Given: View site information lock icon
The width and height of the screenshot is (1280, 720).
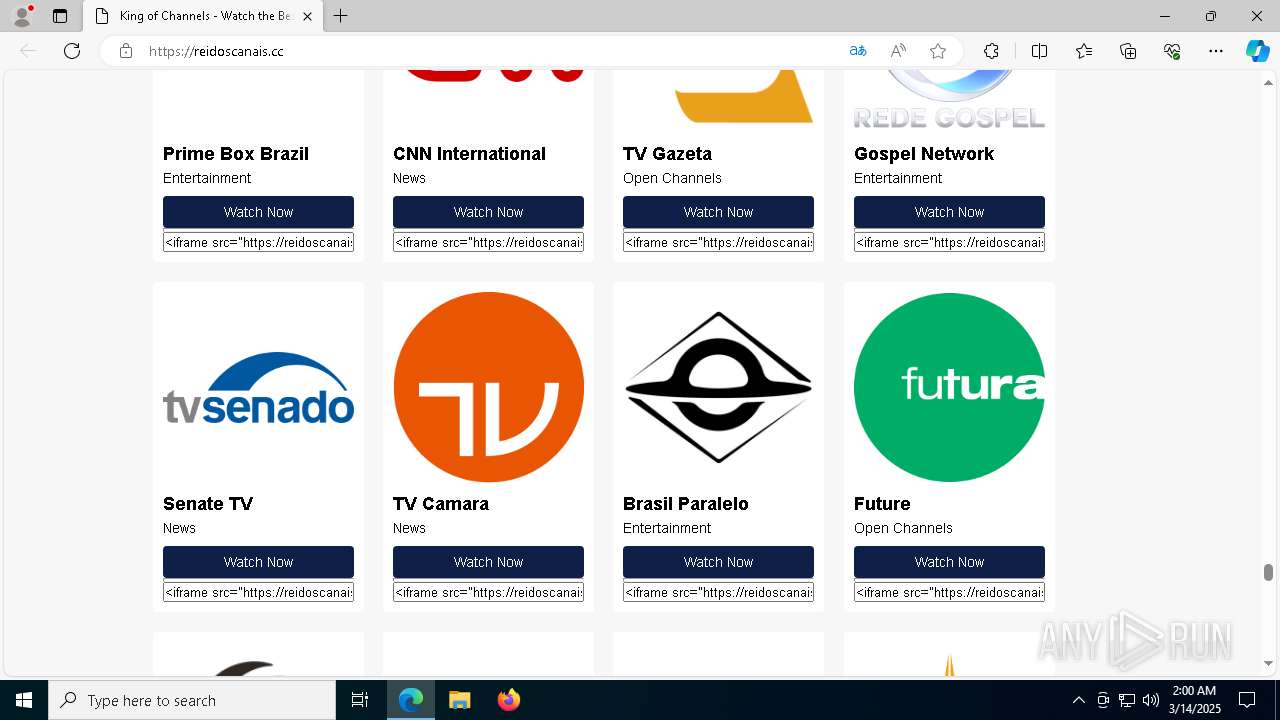Looking at the screenshot, I should [126, 51].
